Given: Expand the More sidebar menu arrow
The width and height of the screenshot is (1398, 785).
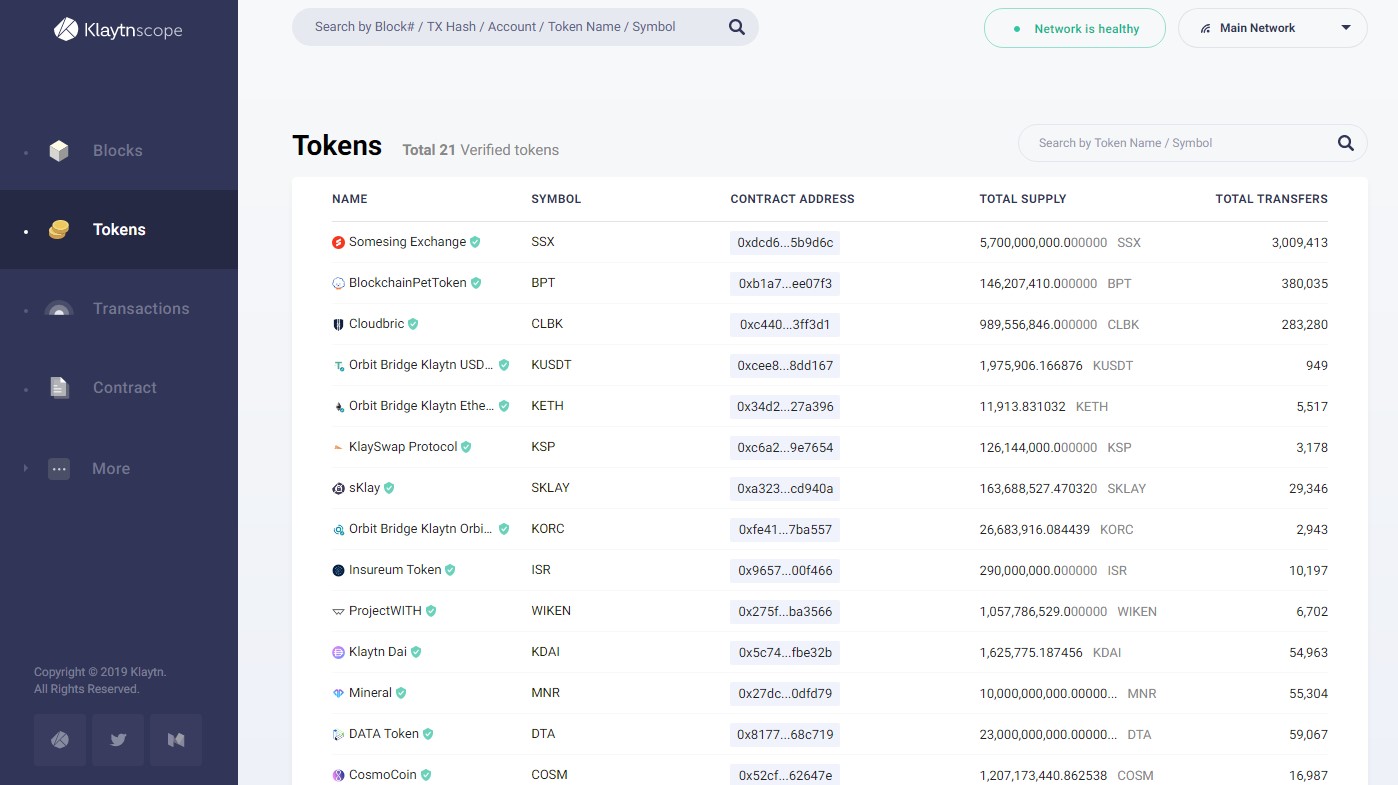Looking at the screenshot, I should (26, 468).
